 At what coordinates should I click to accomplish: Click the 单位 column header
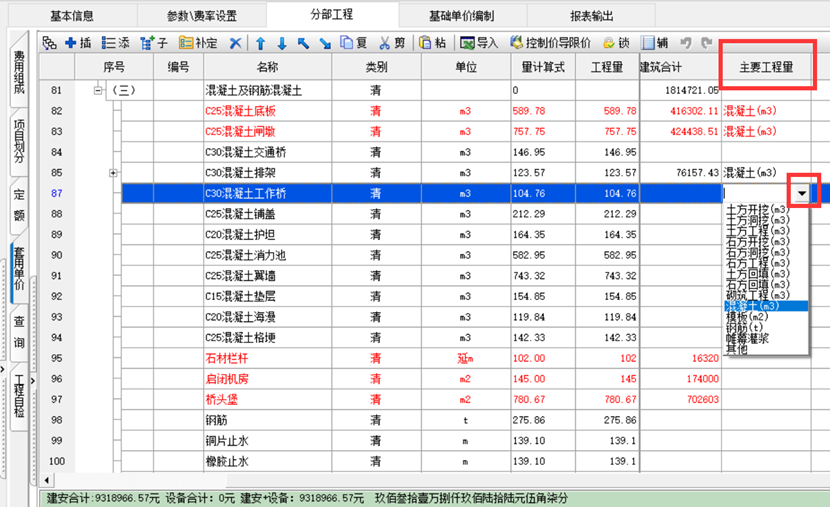click(466, 67)
